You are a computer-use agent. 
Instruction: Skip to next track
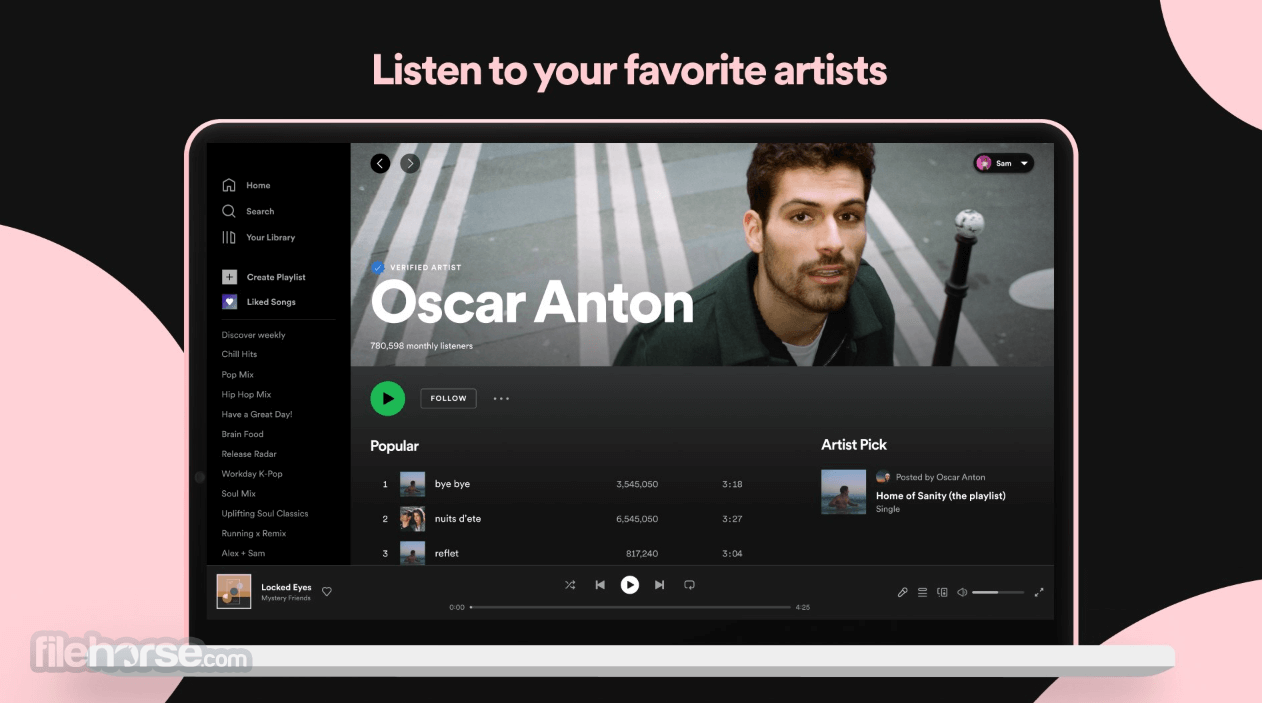tap(659, 585)
